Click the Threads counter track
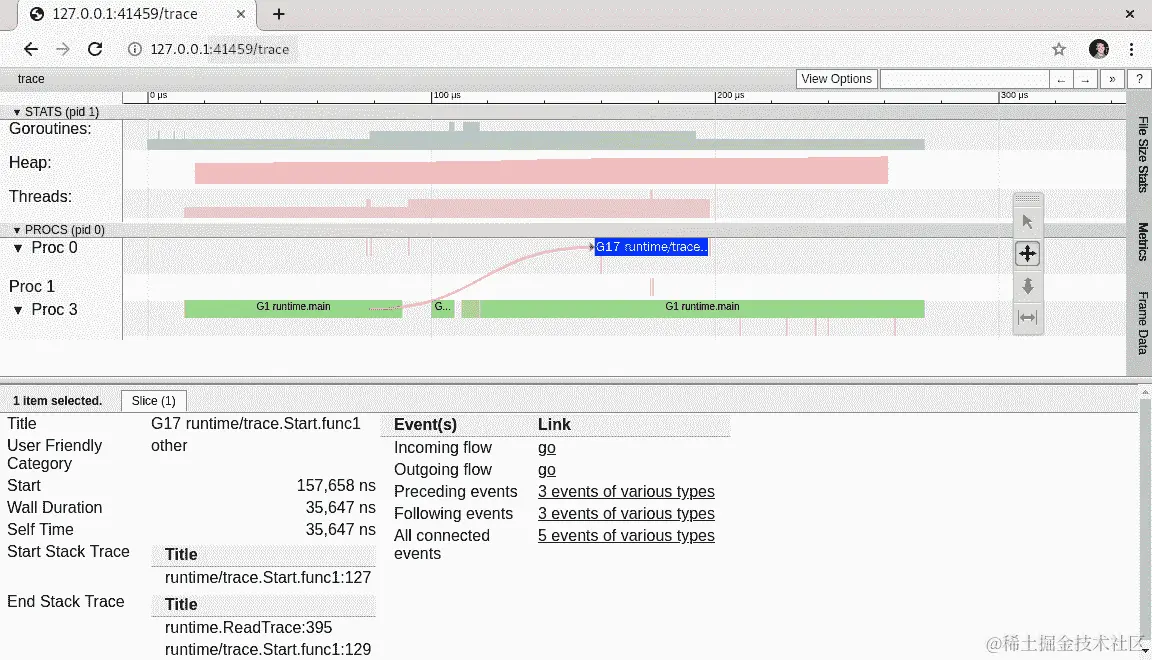Viewport: 1152px width, 660px height. click(x=447, y=204)
